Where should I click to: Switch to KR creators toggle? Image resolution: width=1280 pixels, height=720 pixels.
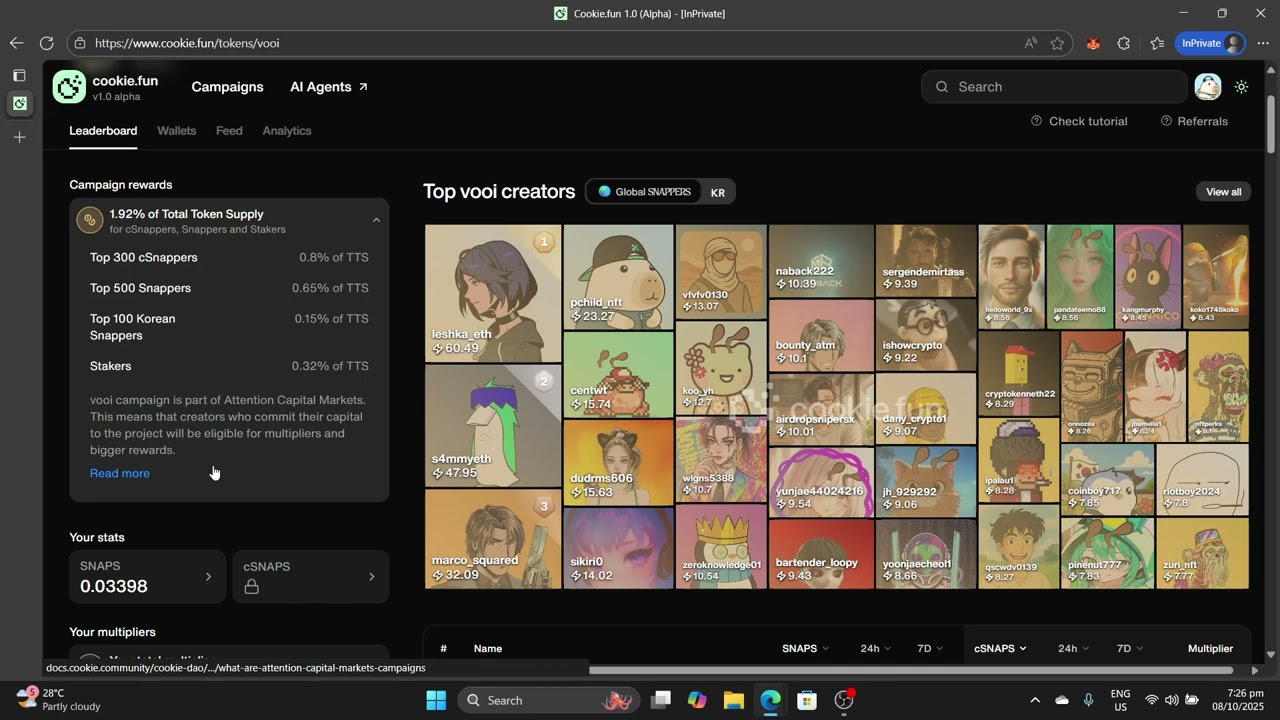point(718,192)
